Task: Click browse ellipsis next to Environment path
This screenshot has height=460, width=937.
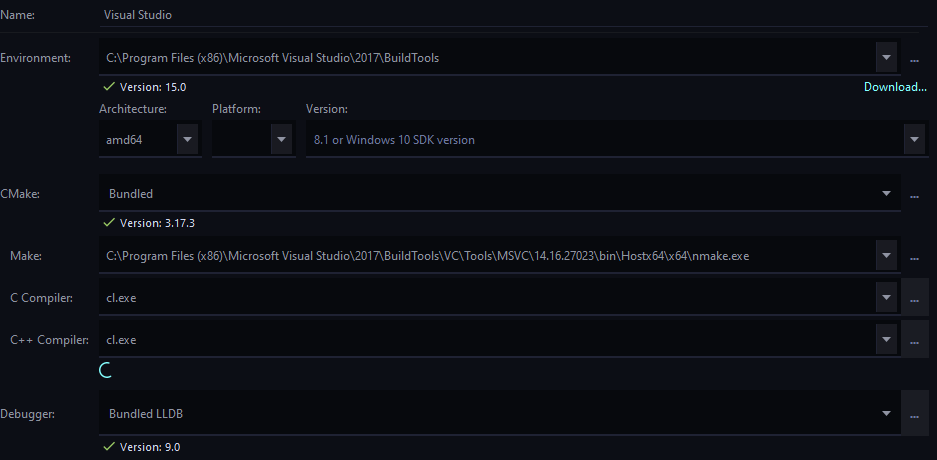Action: point(914,59)
